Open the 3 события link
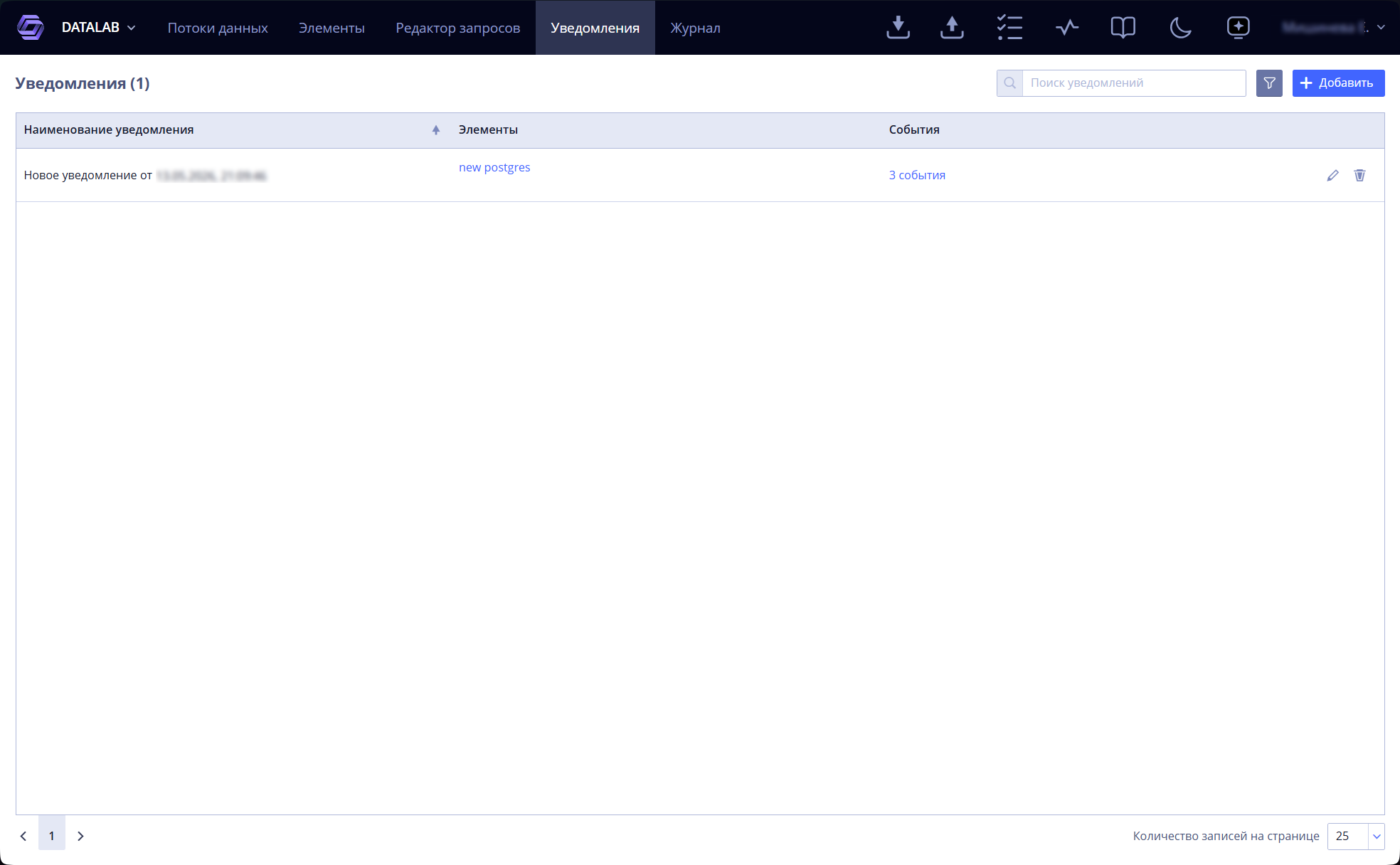Image resolution: width=1400 pixels, height=865 pixels. pos(917,175)
